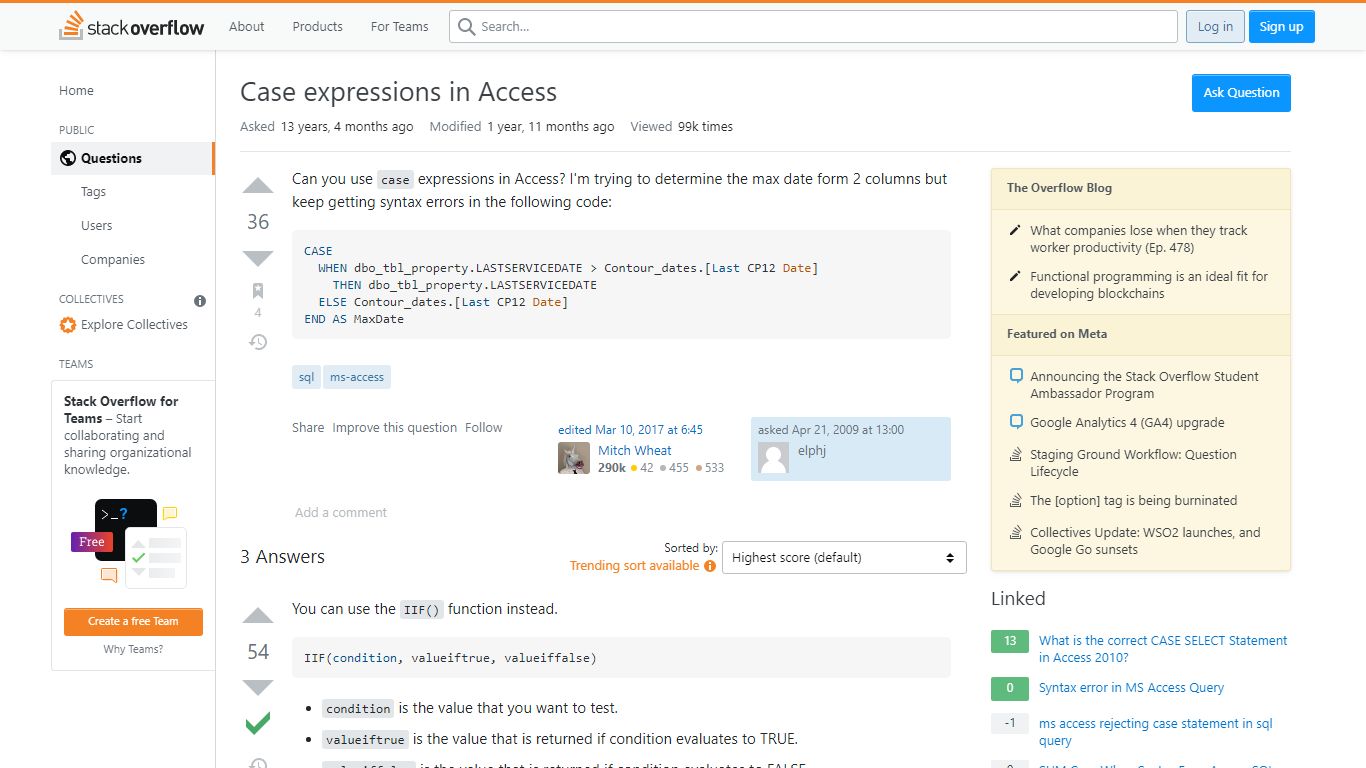Open linked ms access rejecting case statement
This screenshot has width=1366, height=768.
(1156, 732)
